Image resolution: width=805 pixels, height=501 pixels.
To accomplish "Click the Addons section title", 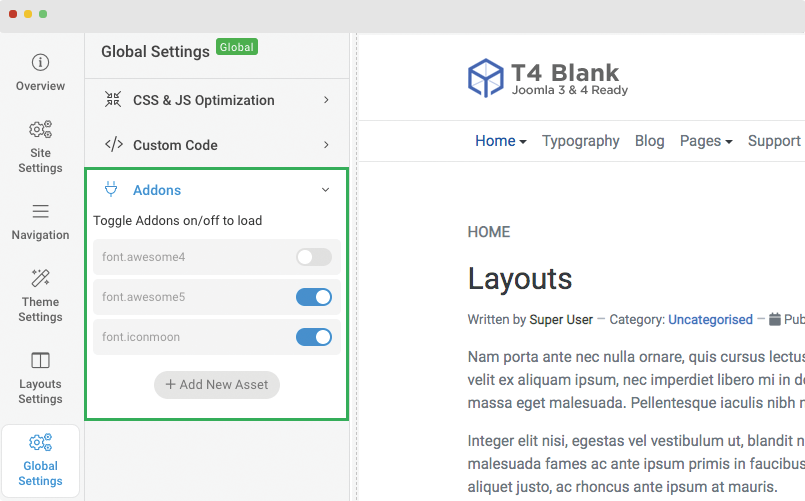I will click(157, 190).
